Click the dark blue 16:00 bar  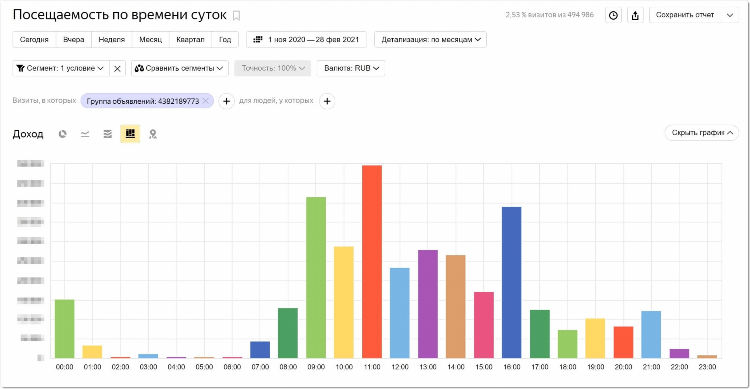511,282
